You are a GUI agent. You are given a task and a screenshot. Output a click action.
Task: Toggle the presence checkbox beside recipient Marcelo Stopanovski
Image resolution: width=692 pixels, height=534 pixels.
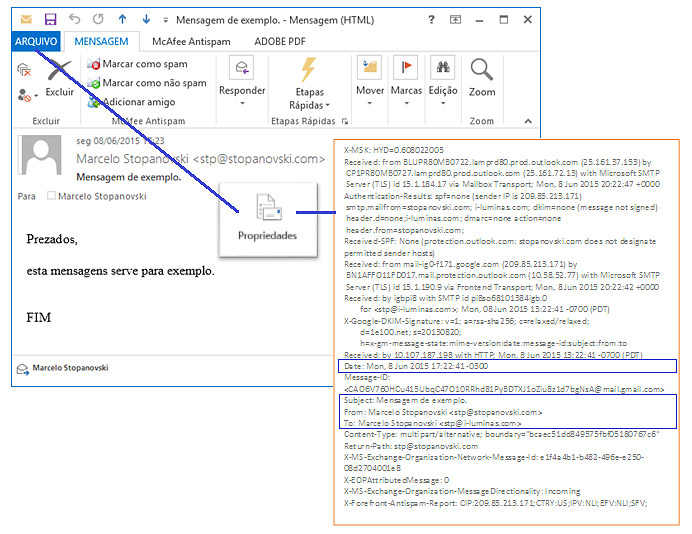click(51, 196)
